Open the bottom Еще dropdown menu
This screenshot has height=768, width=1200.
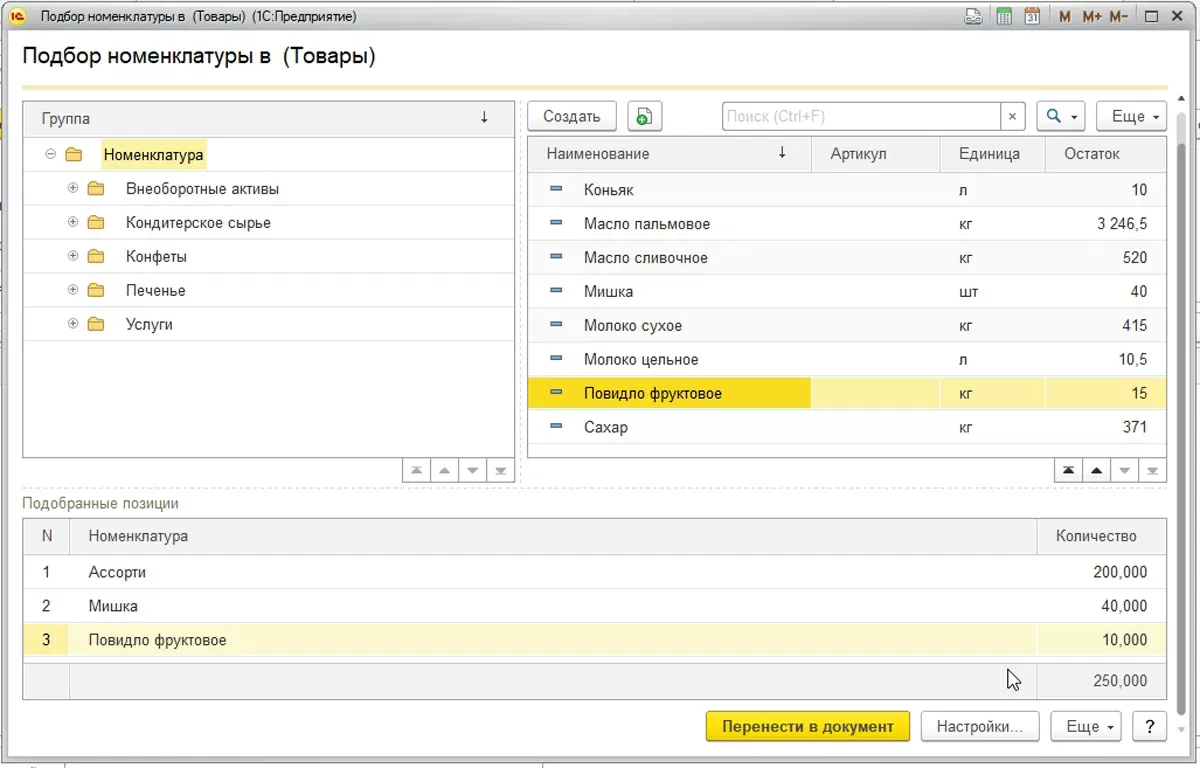pos(1086,727)
